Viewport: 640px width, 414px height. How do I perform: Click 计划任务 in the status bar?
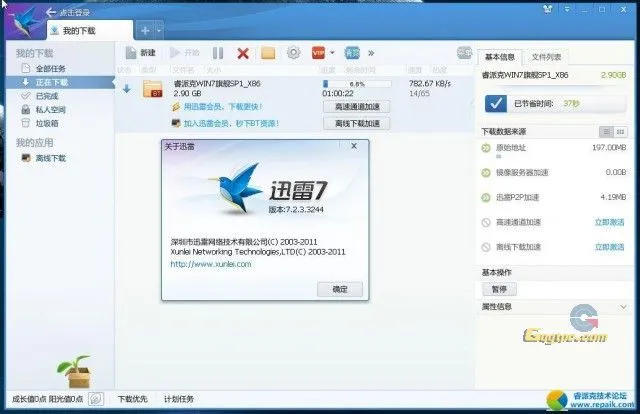(x=179, y=399)
